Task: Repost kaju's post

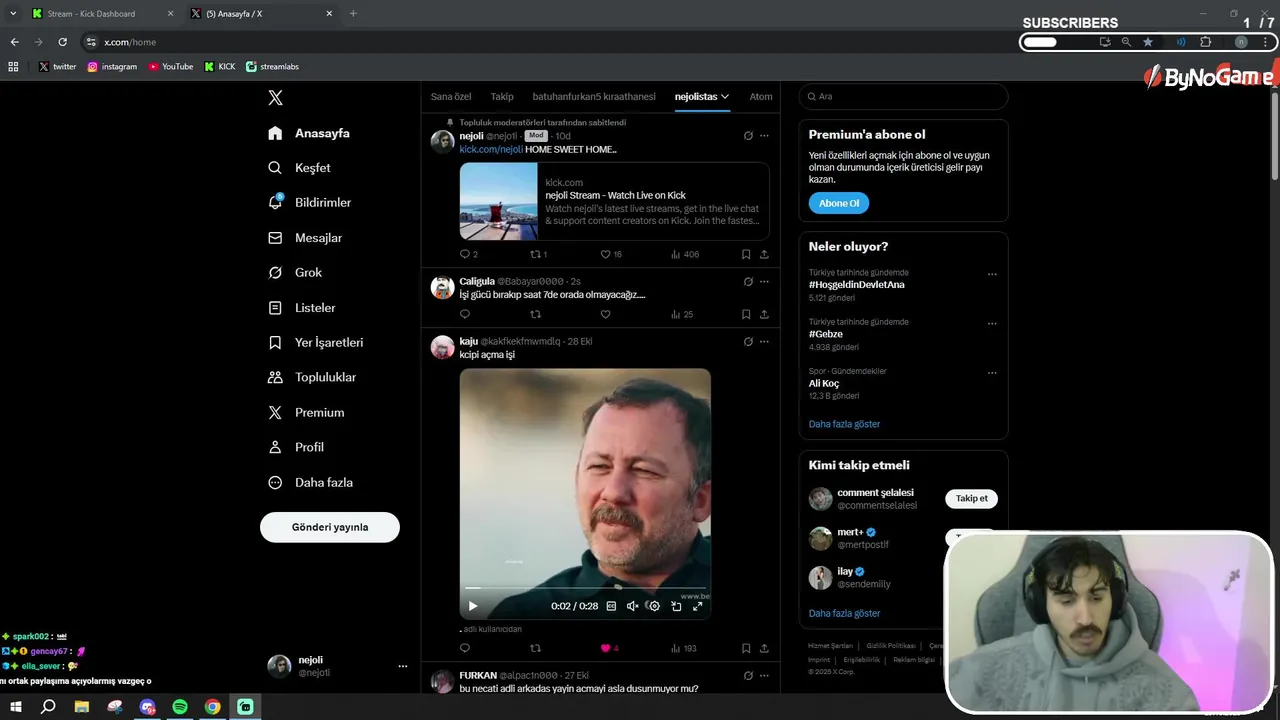Action: coord(535,648)
